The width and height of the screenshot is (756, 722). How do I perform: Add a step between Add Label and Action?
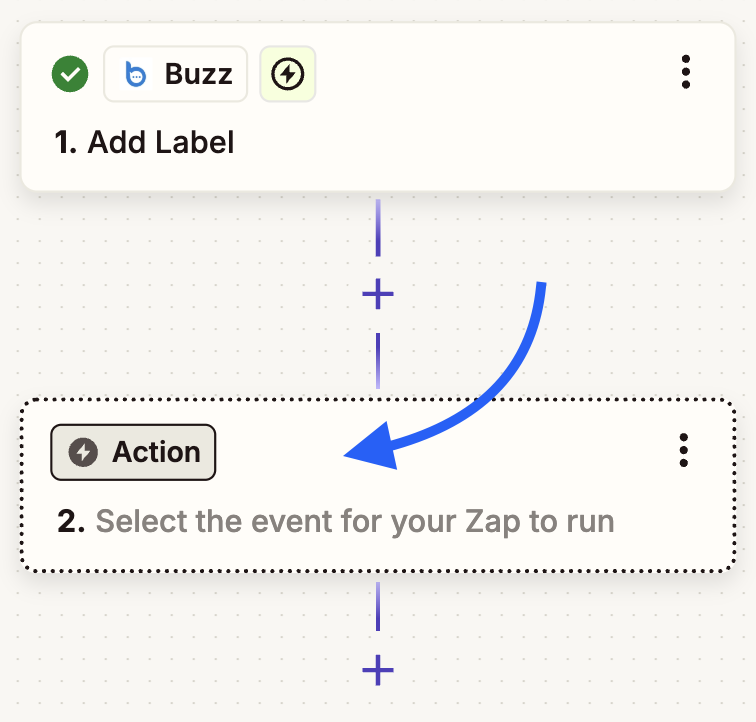click(x=377, y=294)
